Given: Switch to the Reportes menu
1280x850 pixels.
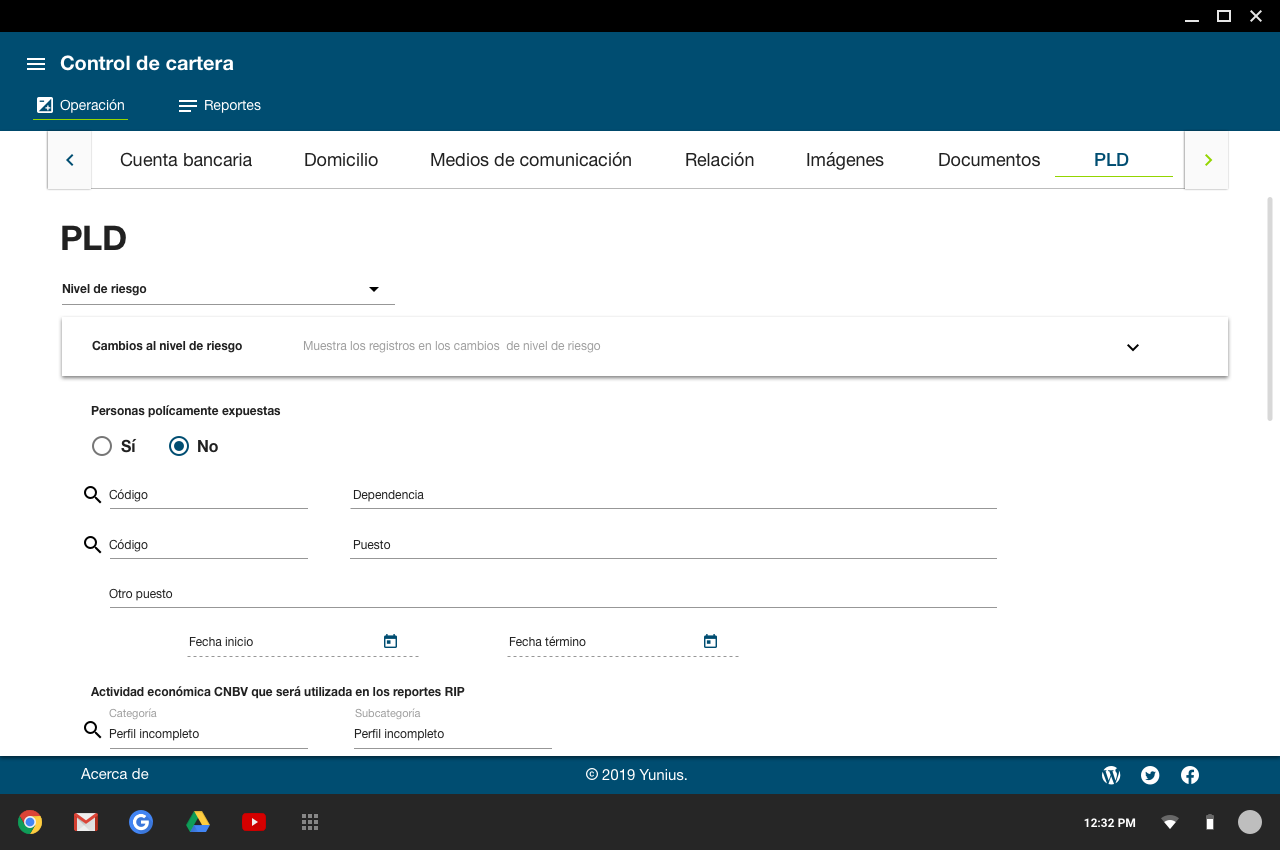Looking at the screenshot, I should [219, 106].
